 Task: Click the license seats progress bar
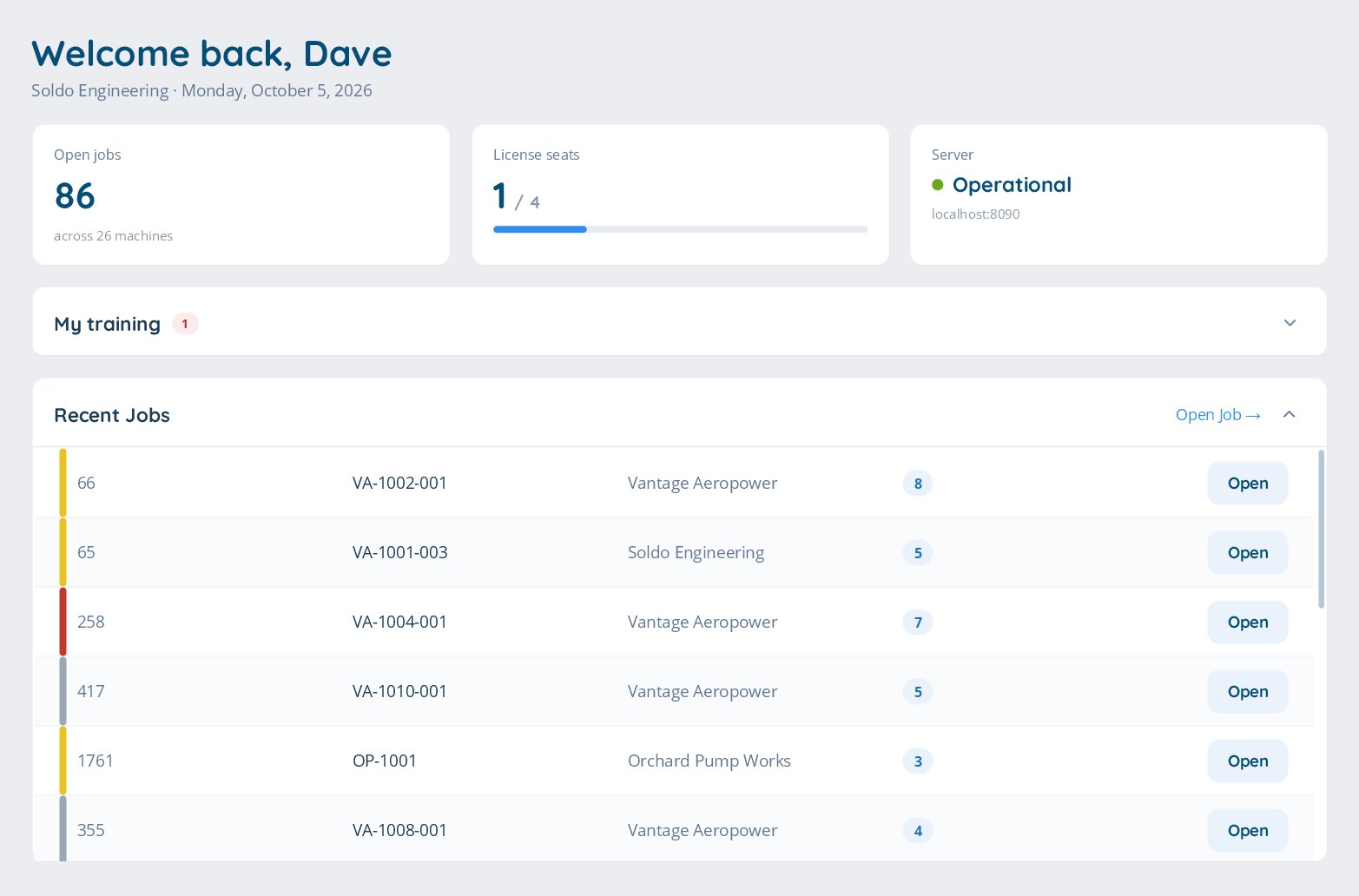[x=680, y=229]
